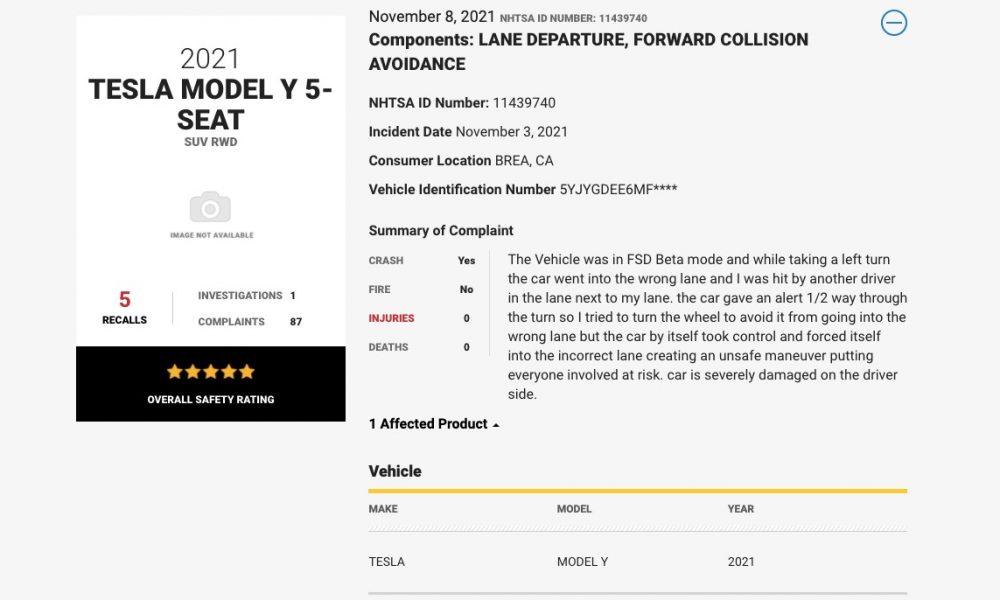The width and height of the screenshot is (1000, 600).
Task: Collapse complaint with the circled minus icon
Action: click(x=893, y=23)
